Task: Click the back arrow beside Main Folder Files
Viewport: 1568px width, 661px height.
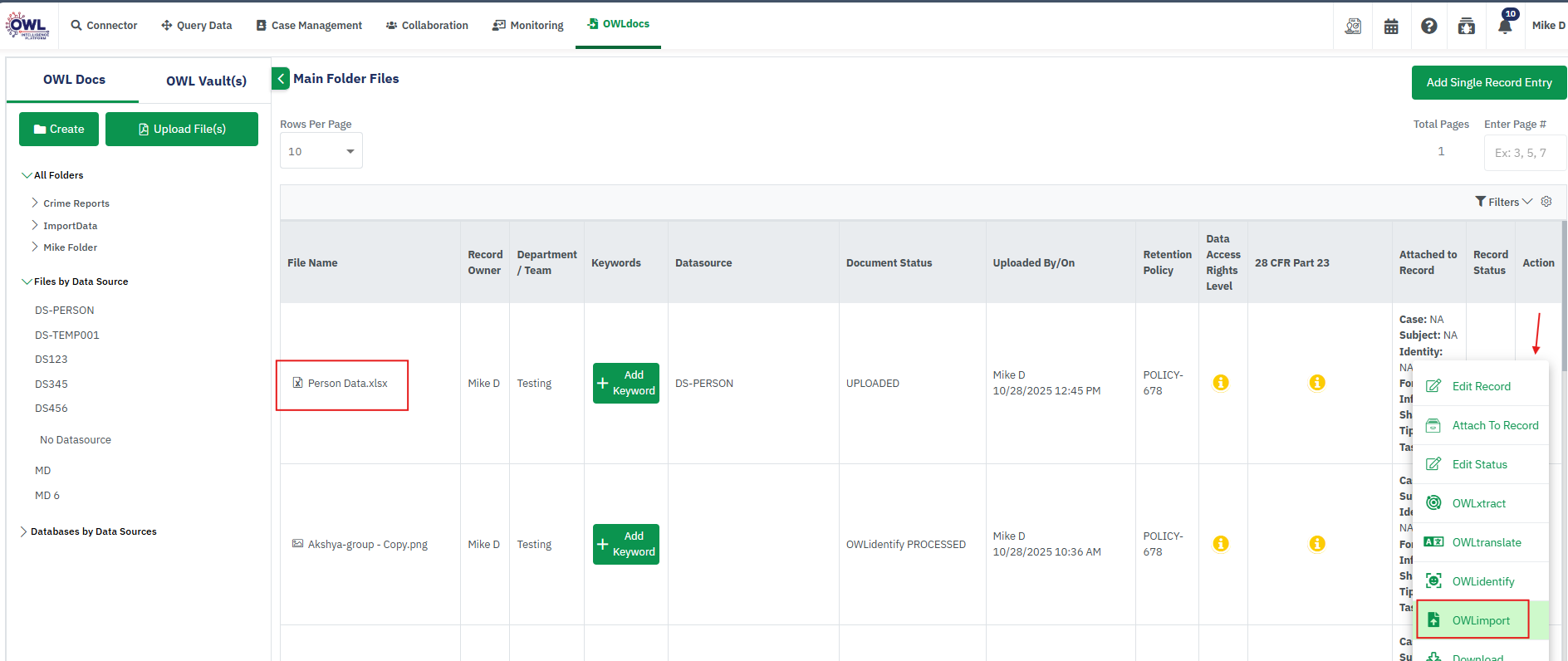Action: 281,79
